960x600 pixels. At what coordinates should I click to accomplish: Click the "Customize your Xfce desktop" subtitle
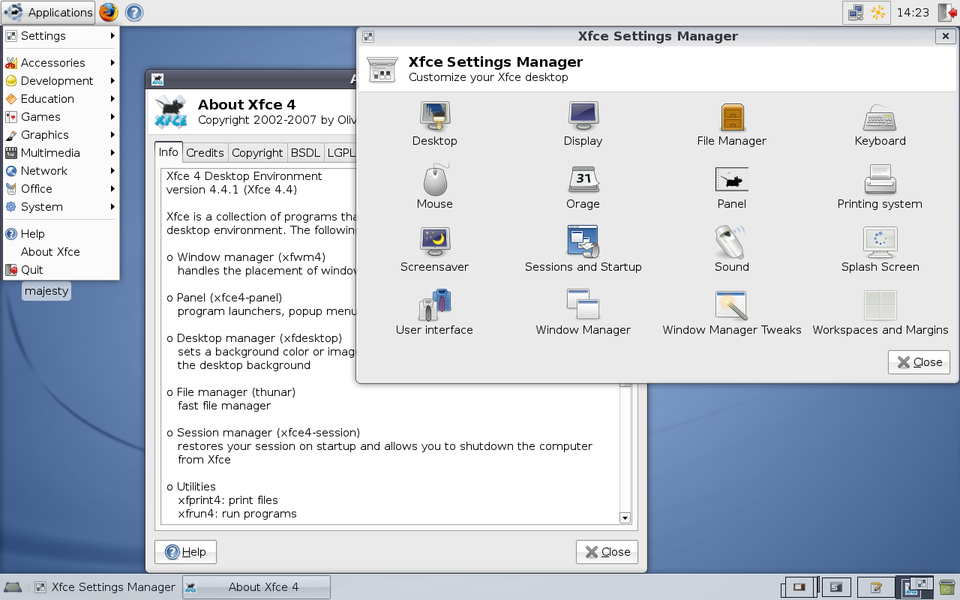[x=488, y=77]
